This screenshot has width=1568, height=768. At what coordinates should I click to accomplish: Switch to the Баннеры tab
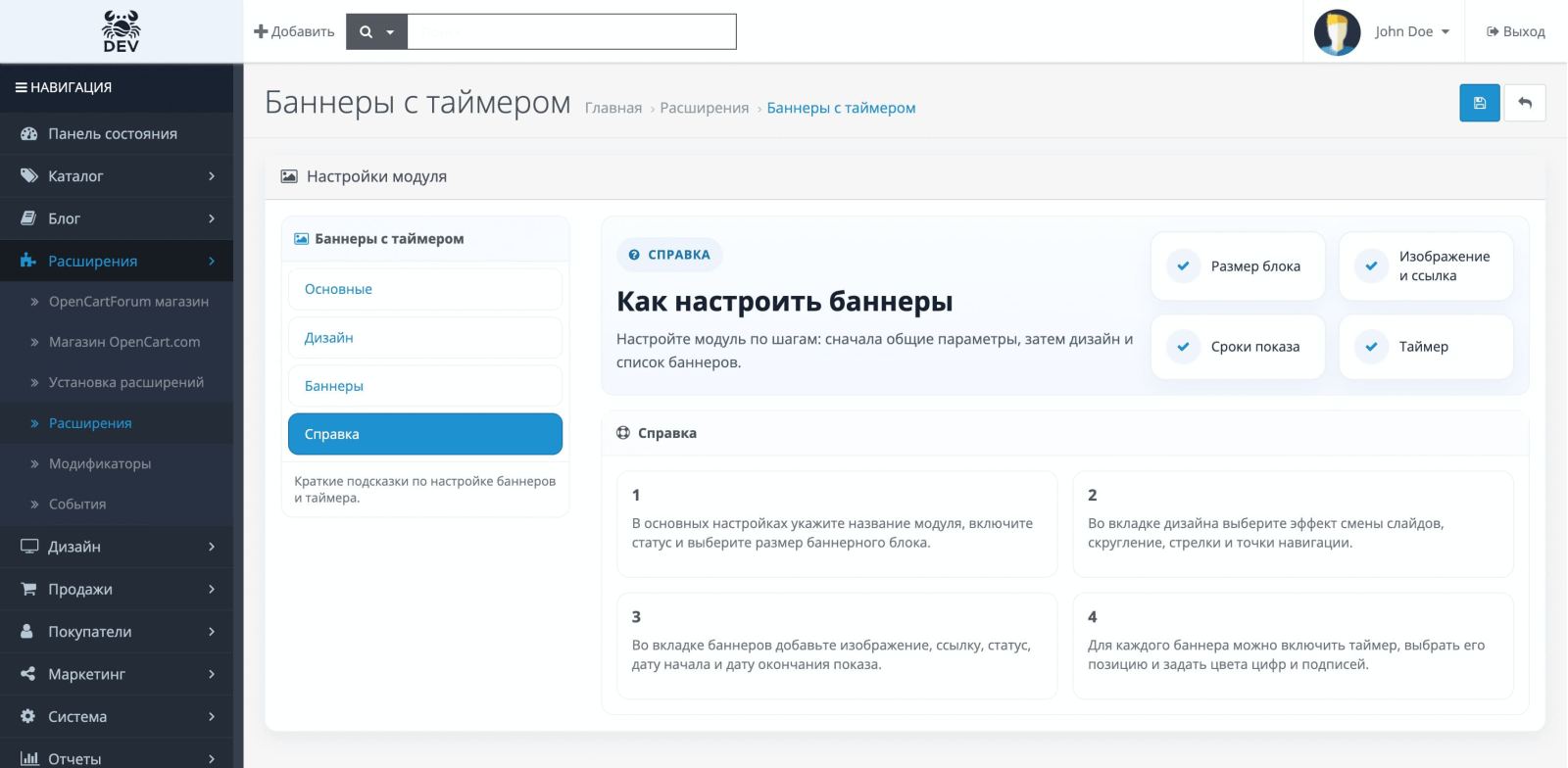(x=425, y=386)
